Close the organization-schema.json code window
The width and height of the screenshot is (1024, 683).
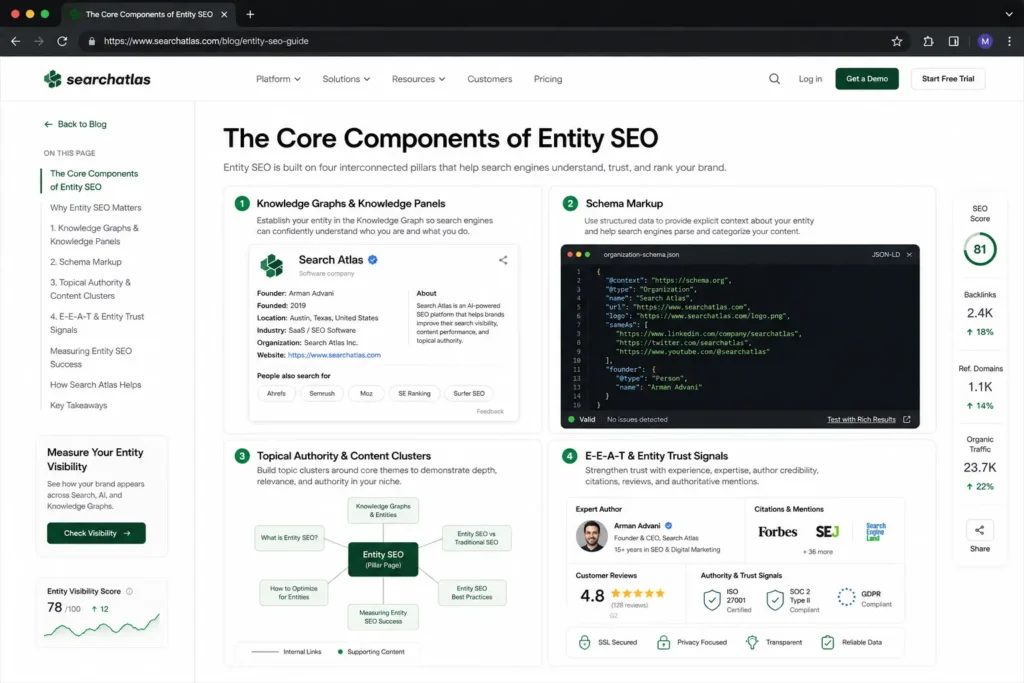(909, 255)
